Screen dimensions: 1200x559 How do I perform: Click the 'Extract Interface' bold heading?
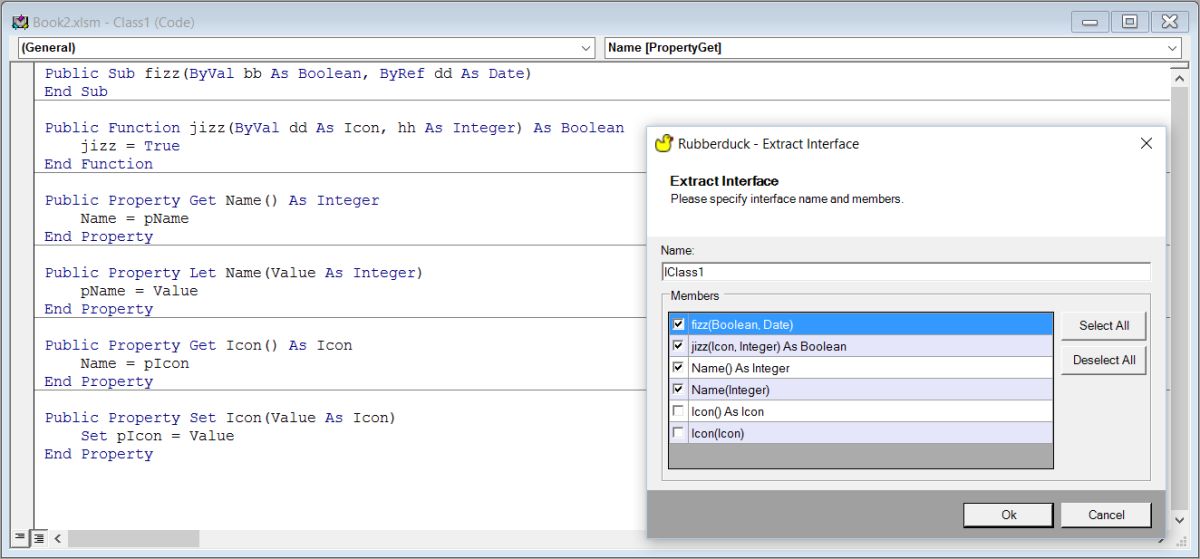(x=724, y=181)
